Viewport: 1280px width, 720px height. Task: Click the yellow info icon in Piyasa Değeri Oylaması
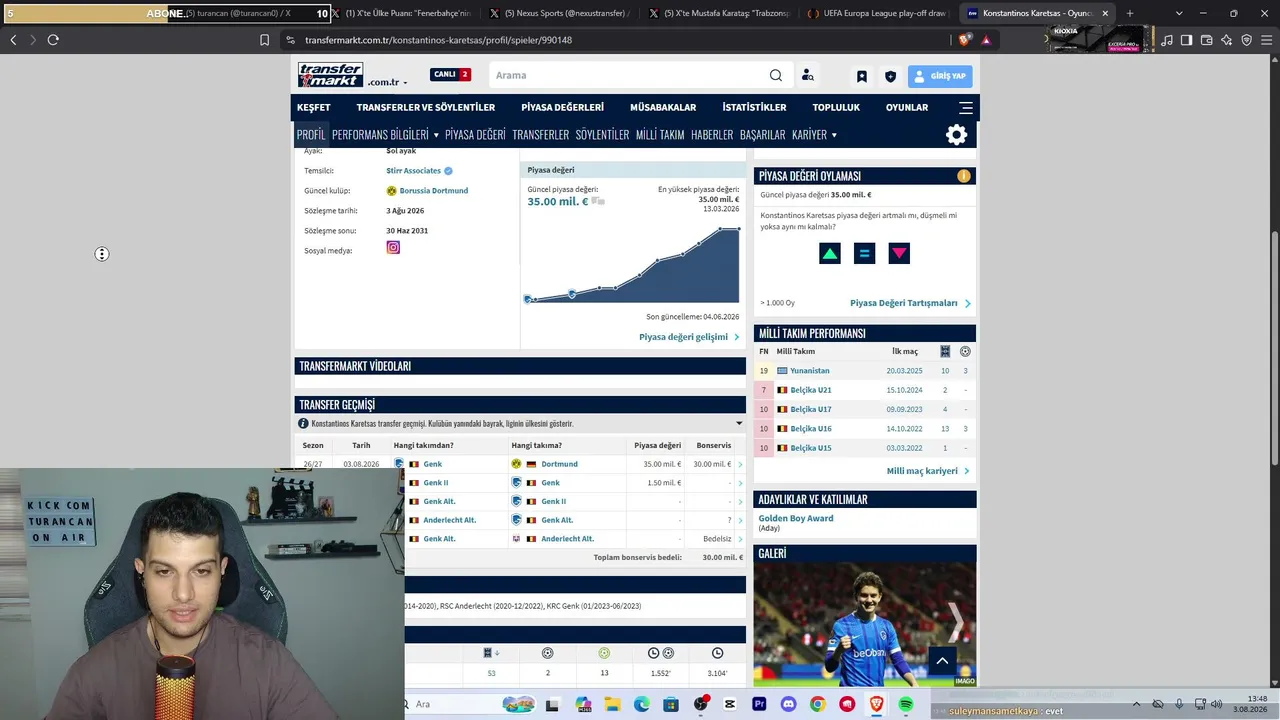pyautogui.click(x=964, y=176)
